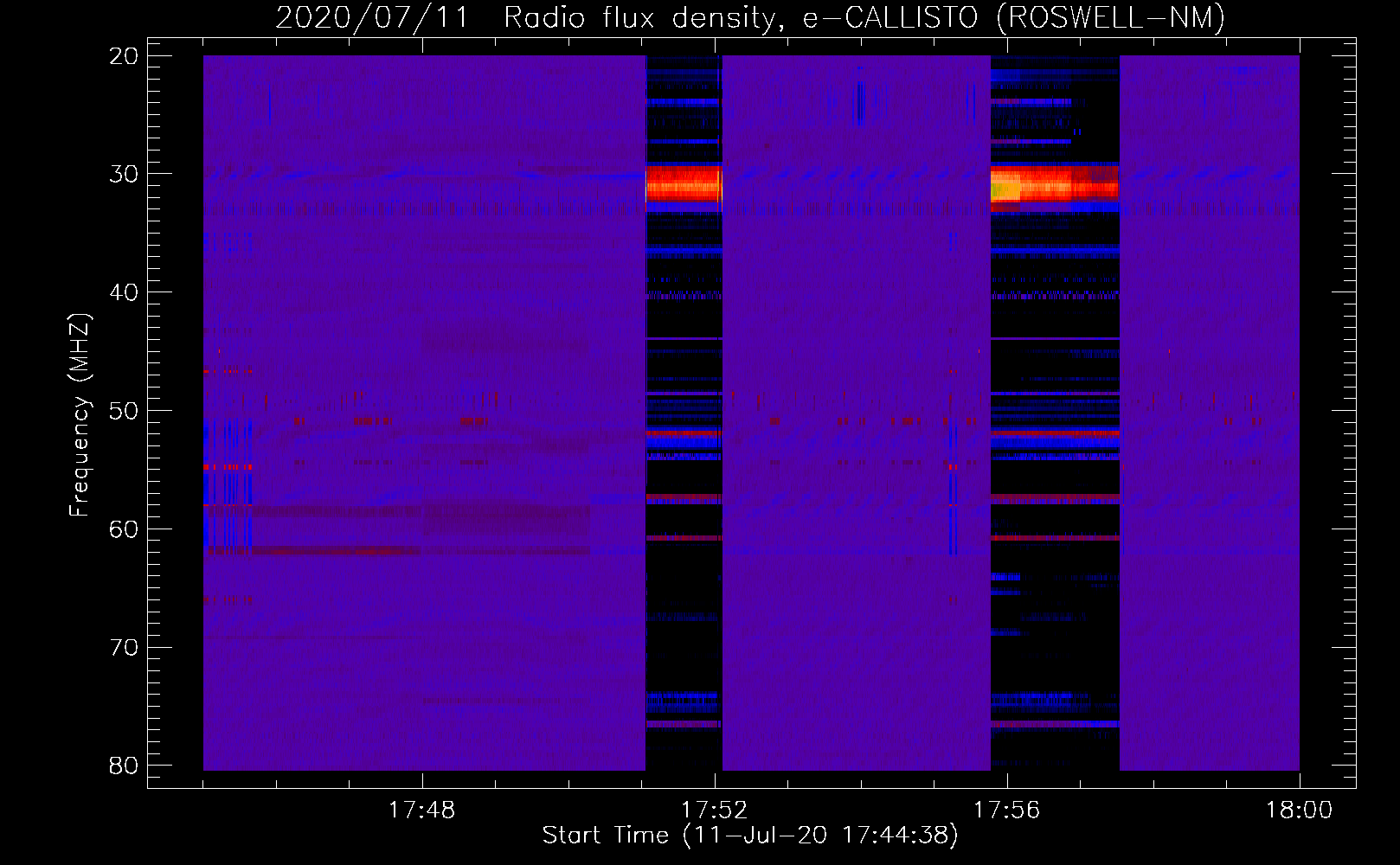
Task: Click the 17:52 time tick label
Action: (x=714, y=811)
